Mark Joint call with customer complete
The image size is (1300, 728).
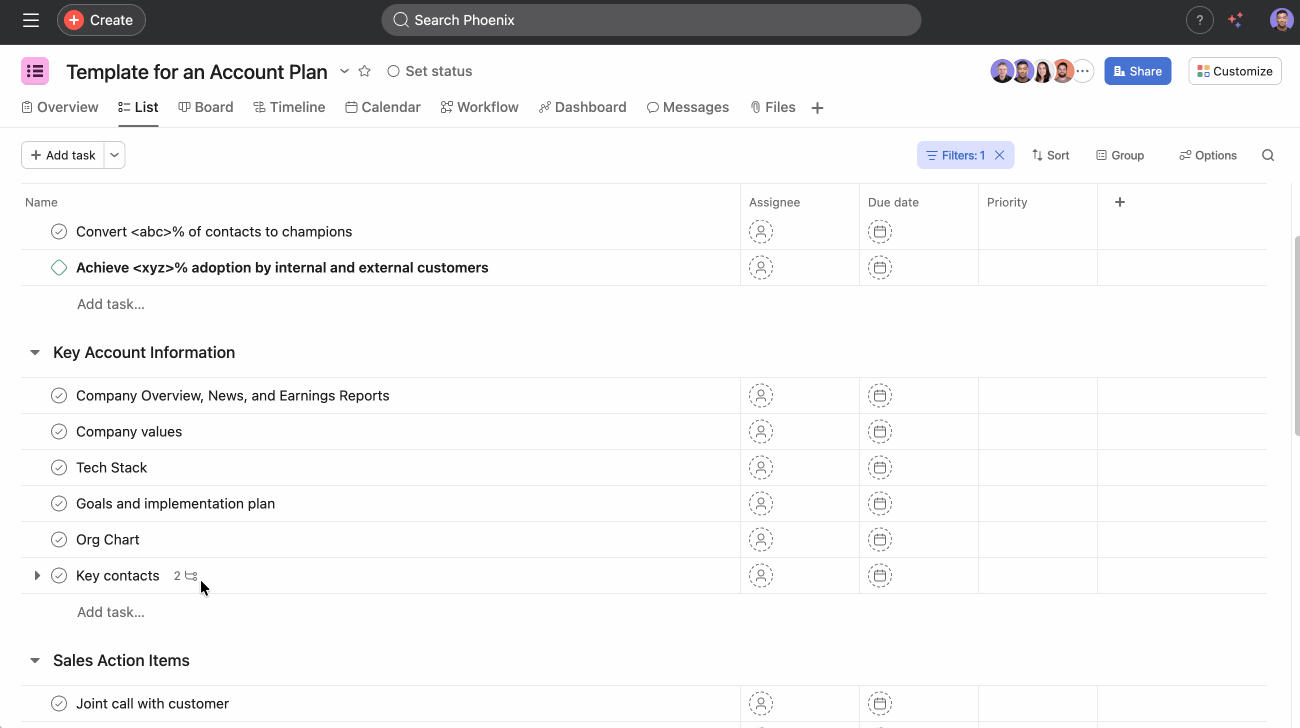click(59, 704)
